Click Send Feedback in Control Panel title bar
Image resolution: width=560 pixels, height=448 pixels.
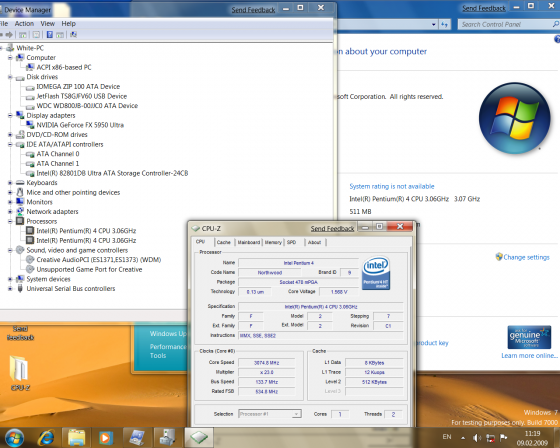pyautogui.click(x=484, y=8)
